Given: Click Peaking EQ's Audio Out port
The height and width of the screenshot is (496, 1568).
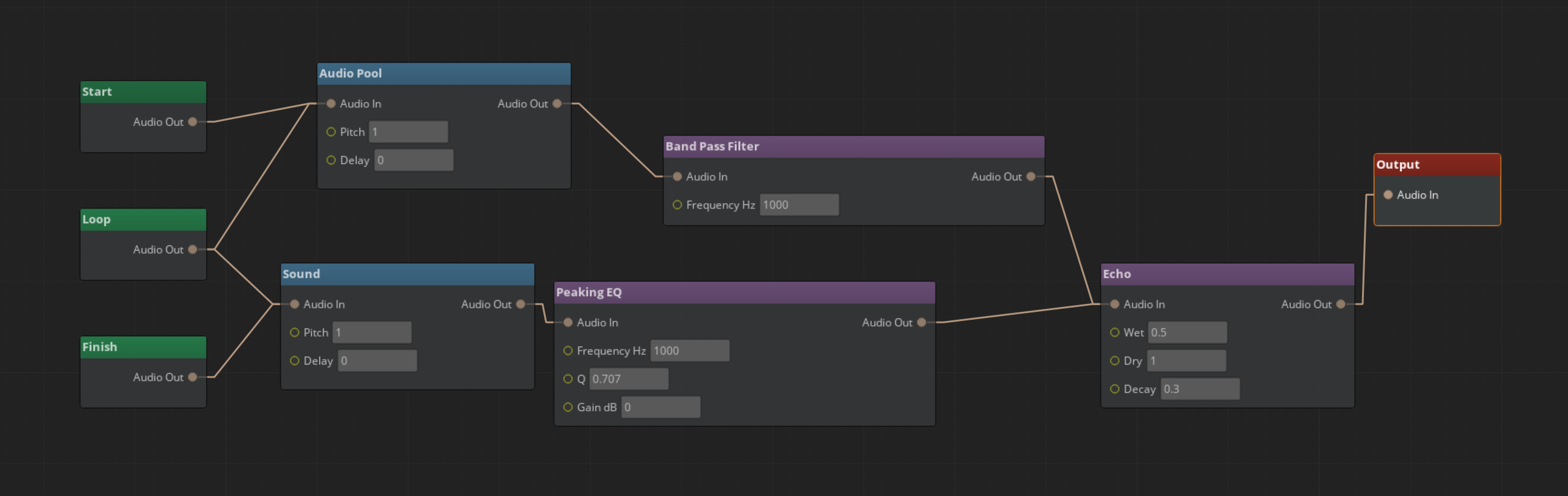Looking at the screenshot, I should (922, 322).
